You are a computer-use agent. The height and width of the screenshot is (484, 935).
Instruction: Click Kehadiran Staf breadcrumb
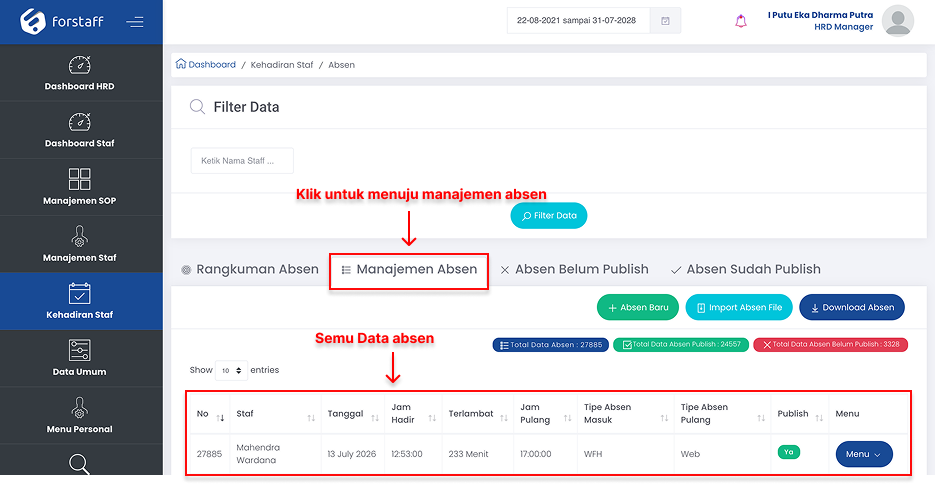click(x=281, y=65)
